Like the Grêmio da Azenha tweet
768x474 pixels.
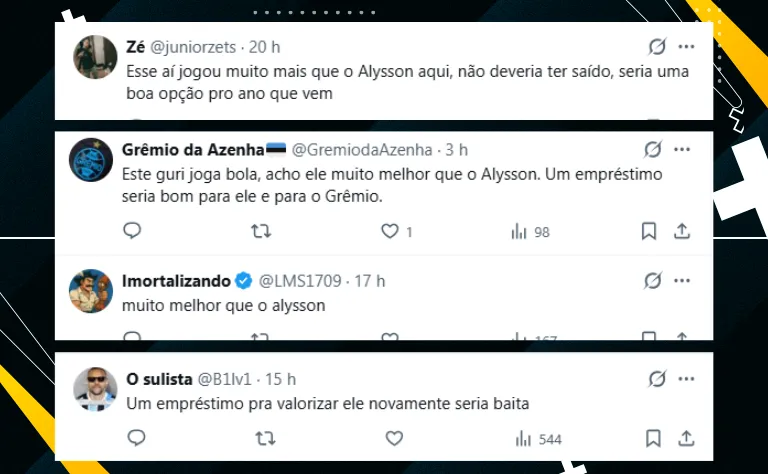[391, 231]
